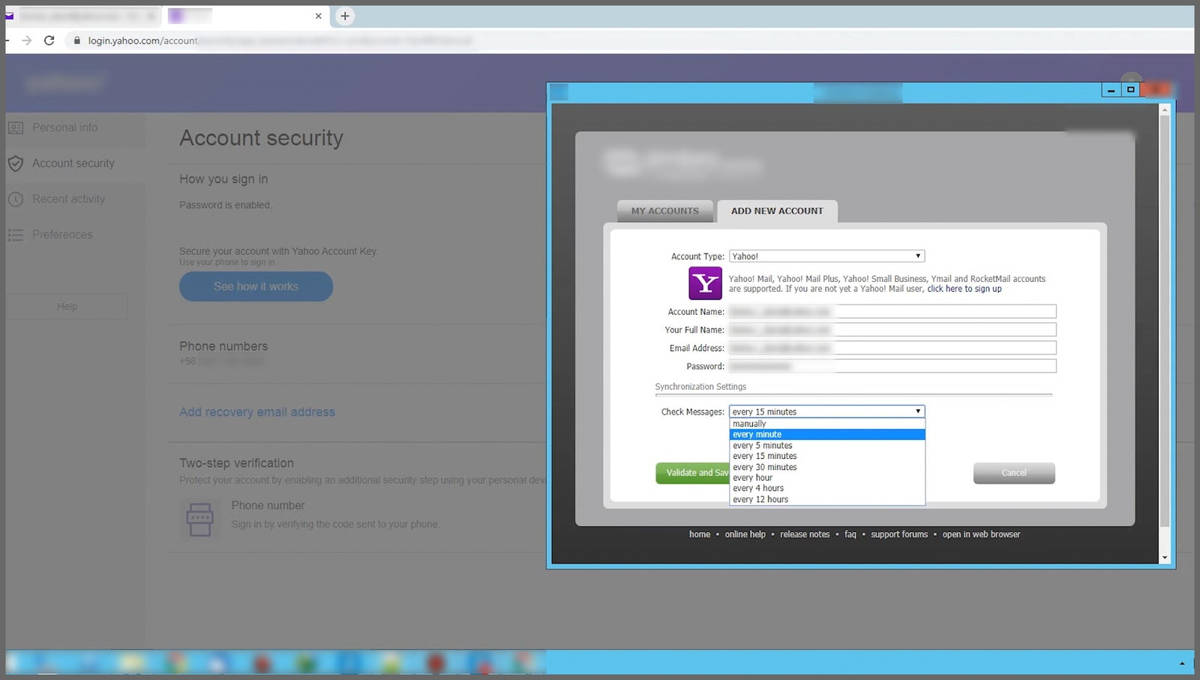Focus the Password field
This screenshot has width=1200, height=680.
892,366
